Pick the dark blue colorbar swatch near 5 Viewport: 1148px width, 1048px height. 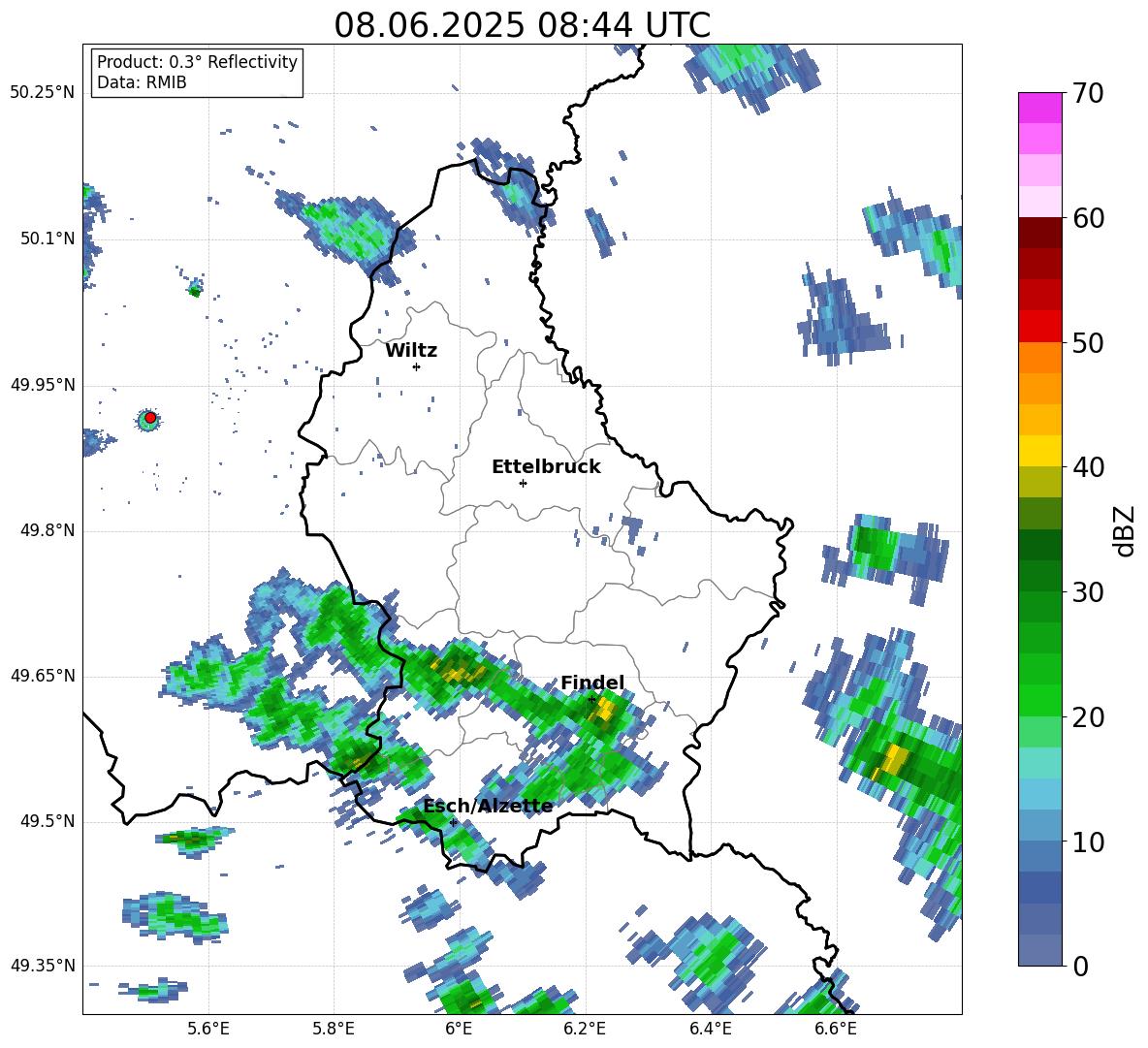click(1039, 888)
